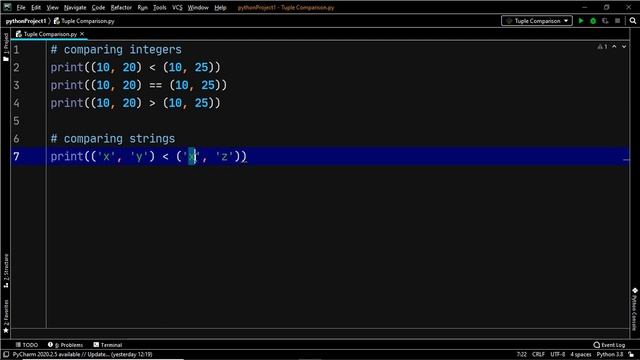Open the Terminal tool window

[x=108, y=345]
